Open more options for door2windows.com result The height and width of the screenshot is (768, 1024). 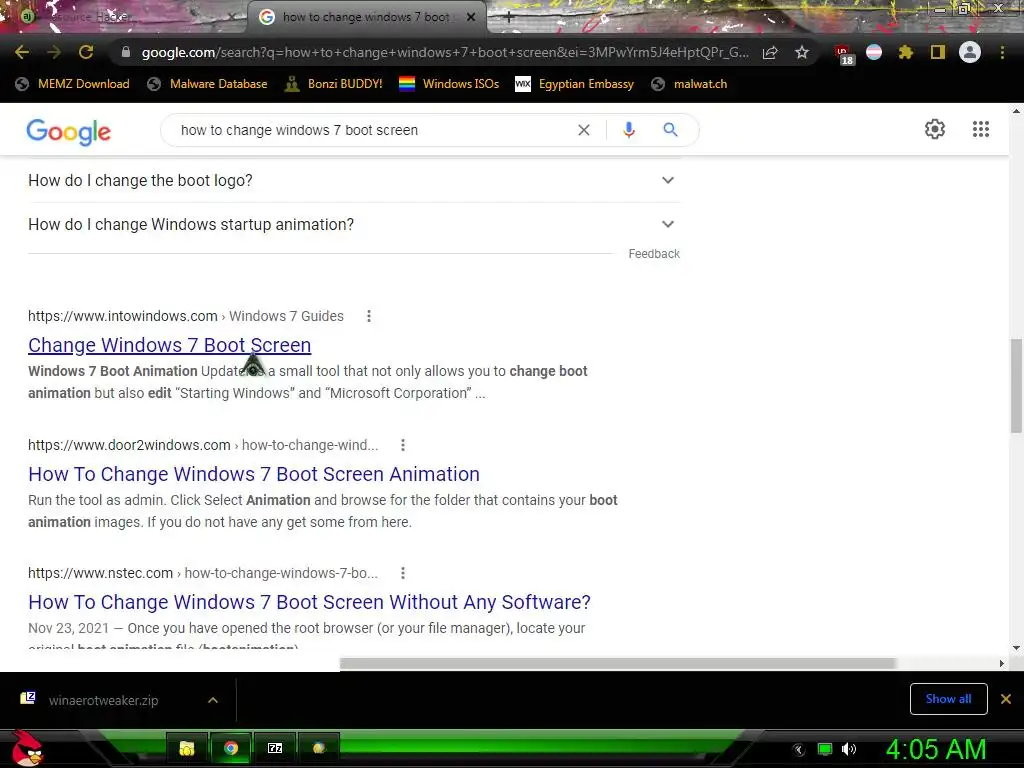point(403,445)
